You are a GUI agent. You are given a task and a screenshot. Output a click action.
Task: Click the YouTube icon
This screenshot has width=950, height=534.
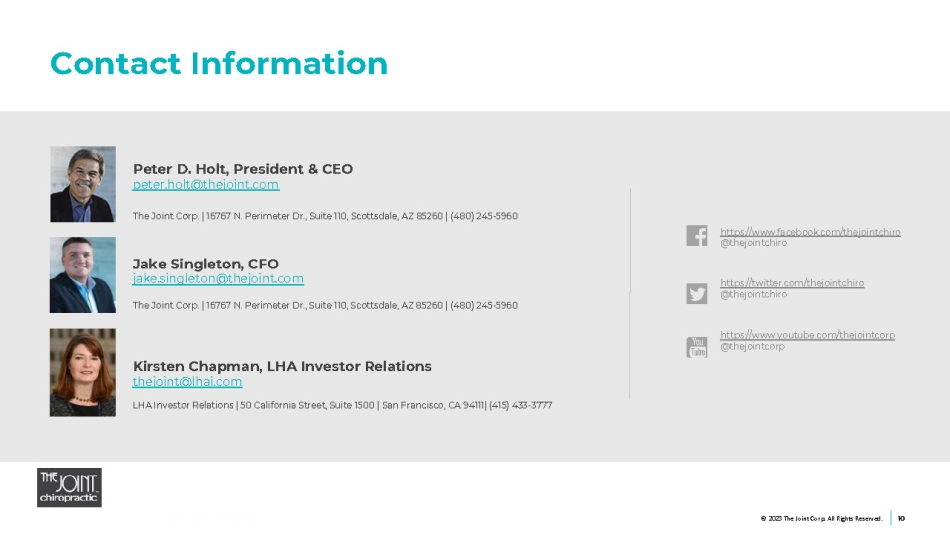(x=697, y=347)
